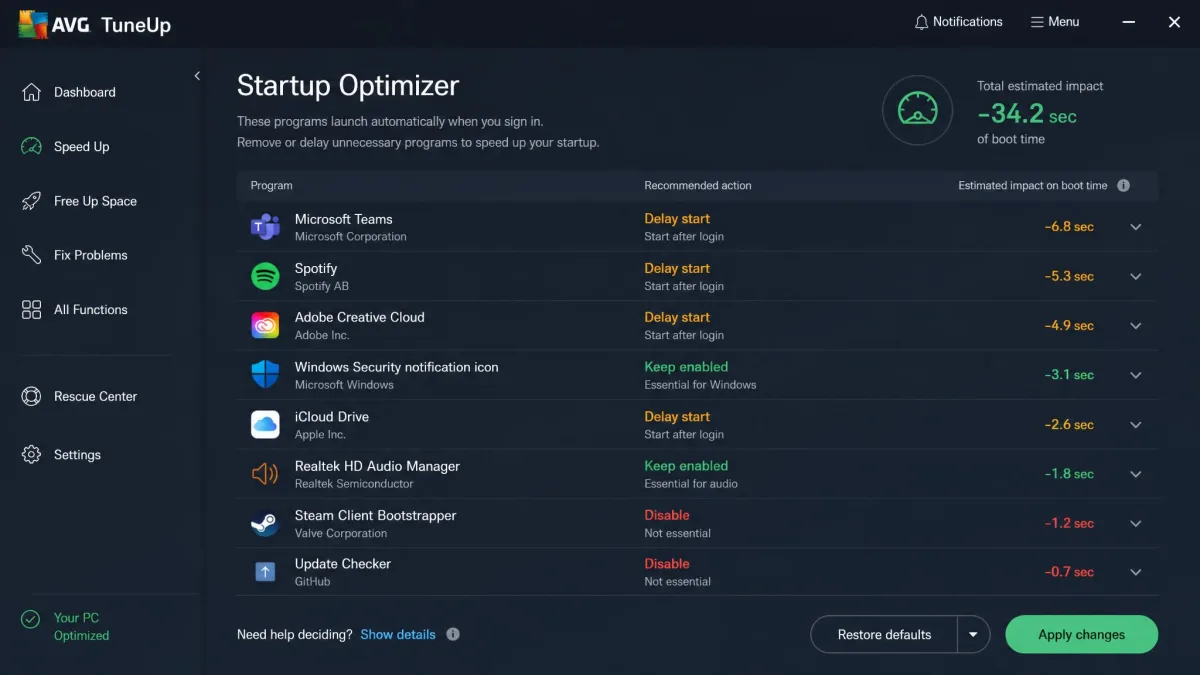Click the Your PC Optimized checkmark icon
The image size is (1200, 675).
coord(31,620)
